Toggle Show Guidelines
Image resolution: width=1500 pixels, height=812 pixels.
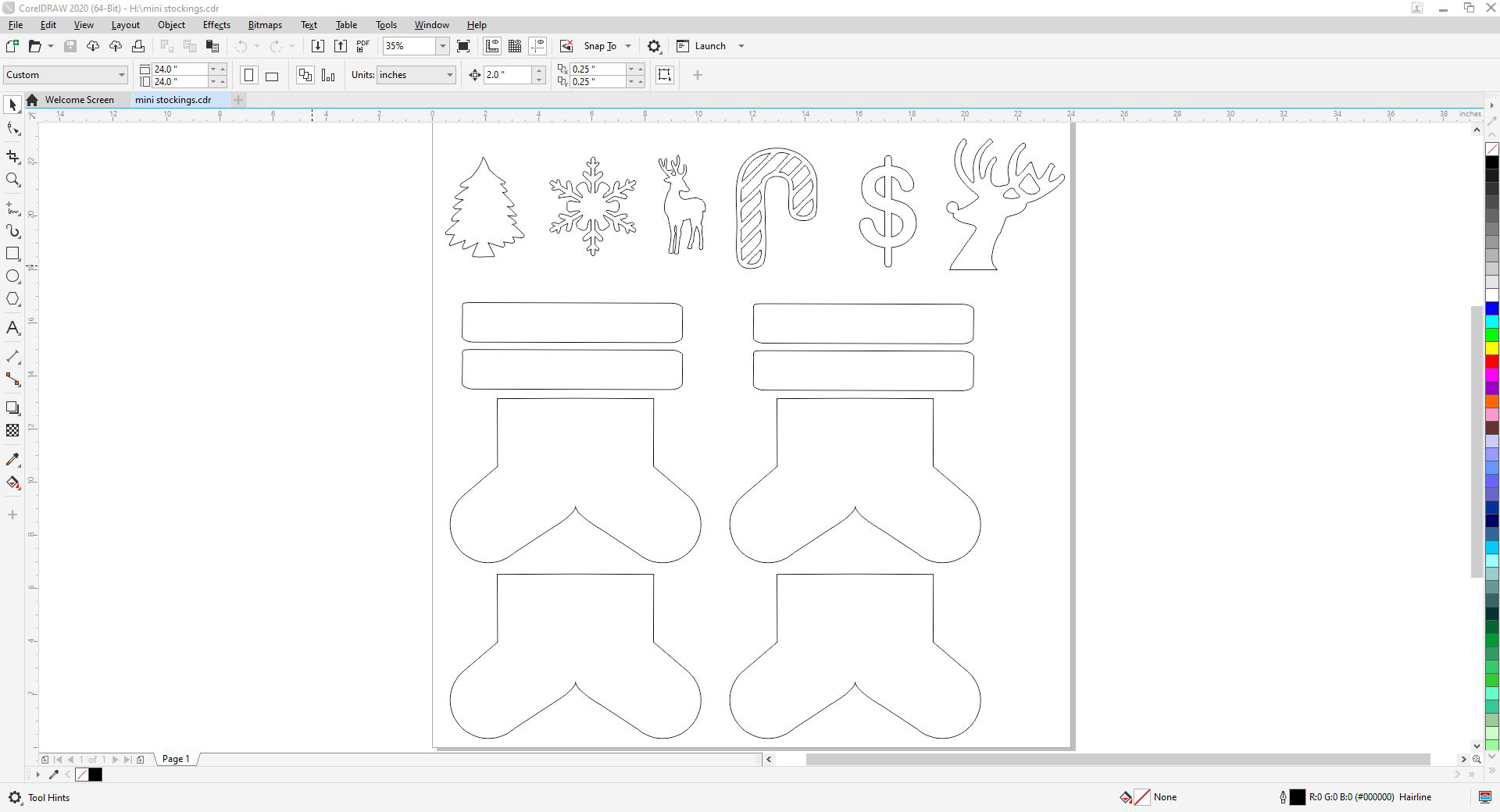pos(537,46)
